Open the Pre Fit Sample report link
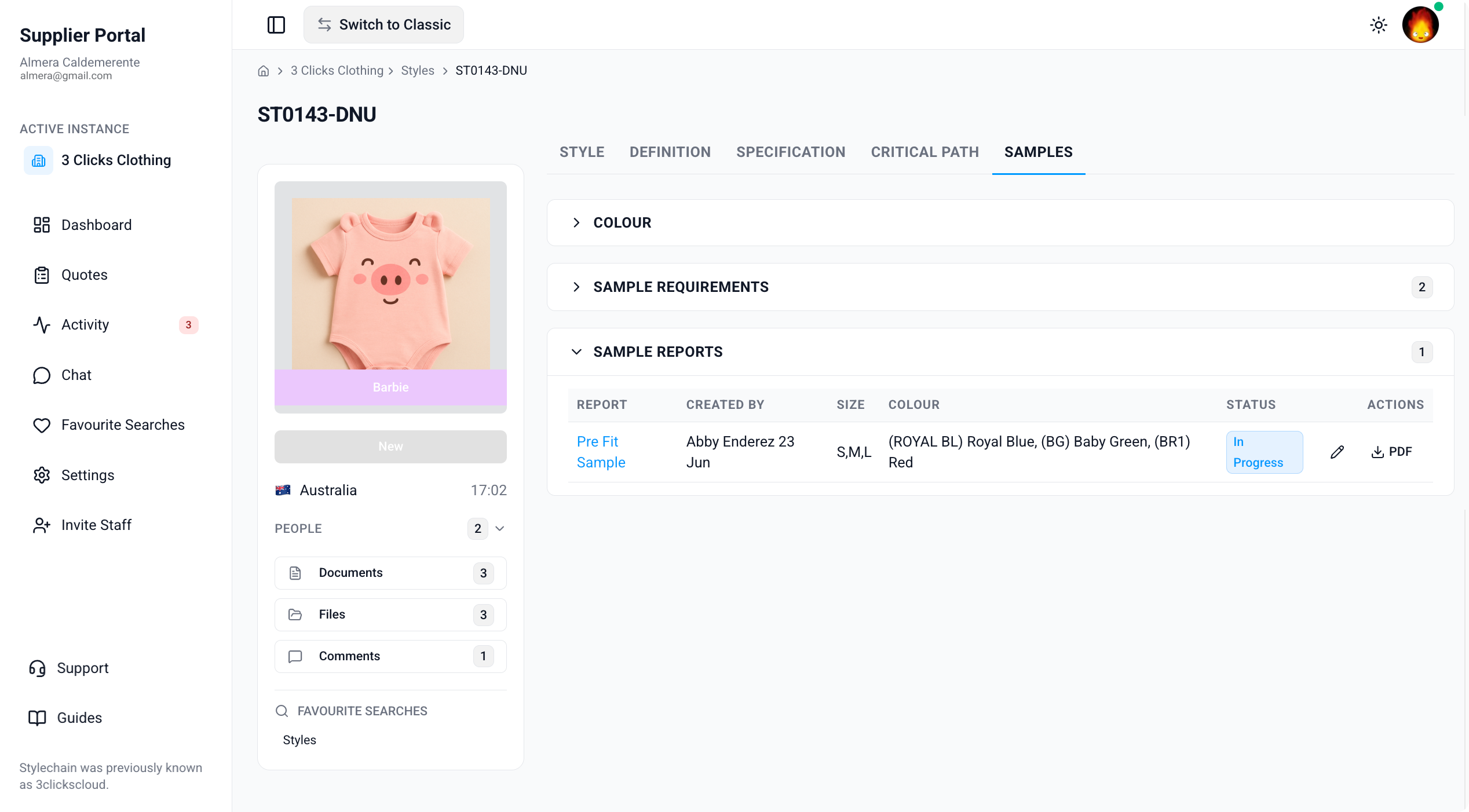Viewport: 1469px width, 812px height. pyautogui.click(x=601, y=452)
